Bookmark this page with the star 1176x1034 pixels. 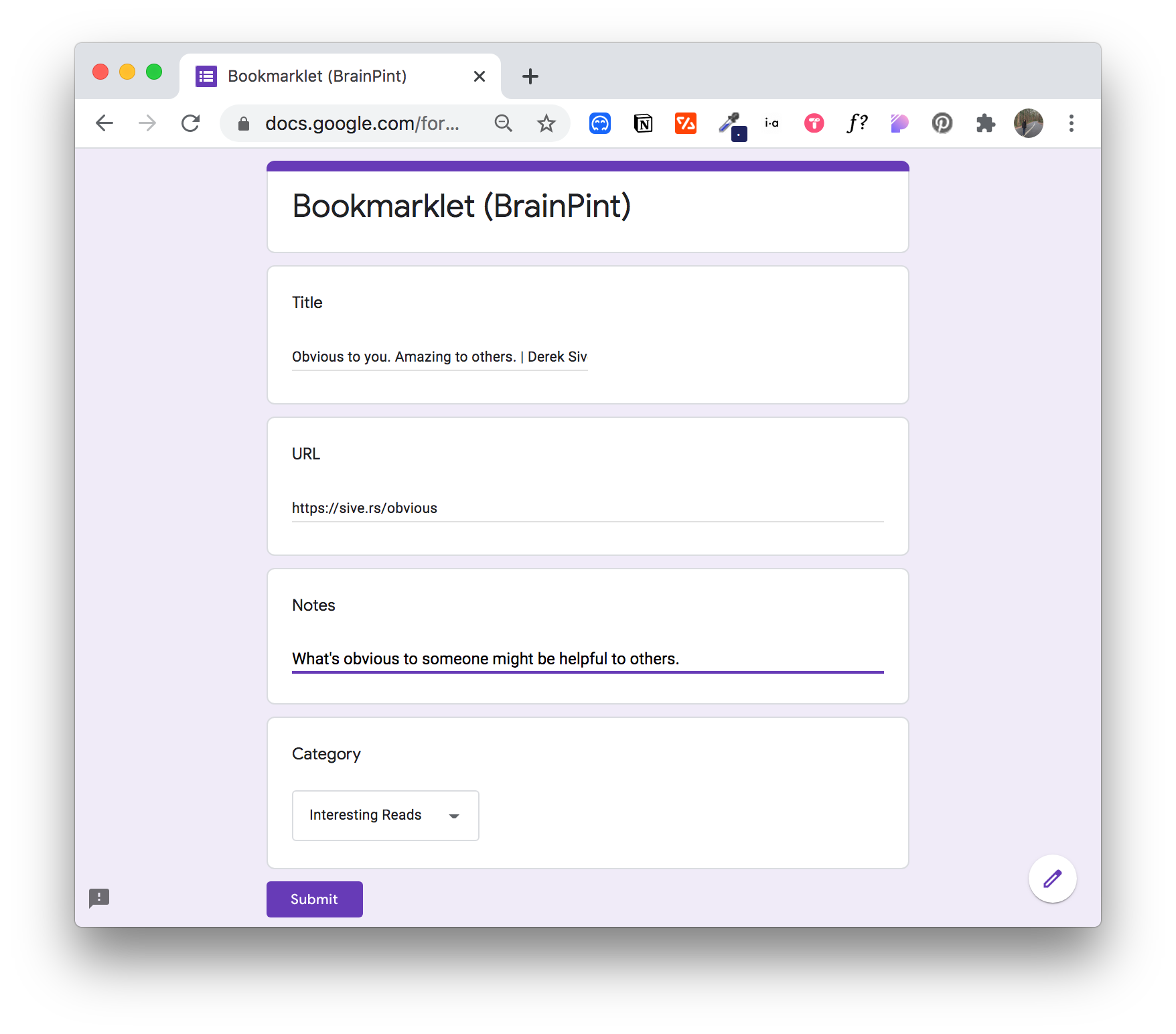[x=546, y=123]
